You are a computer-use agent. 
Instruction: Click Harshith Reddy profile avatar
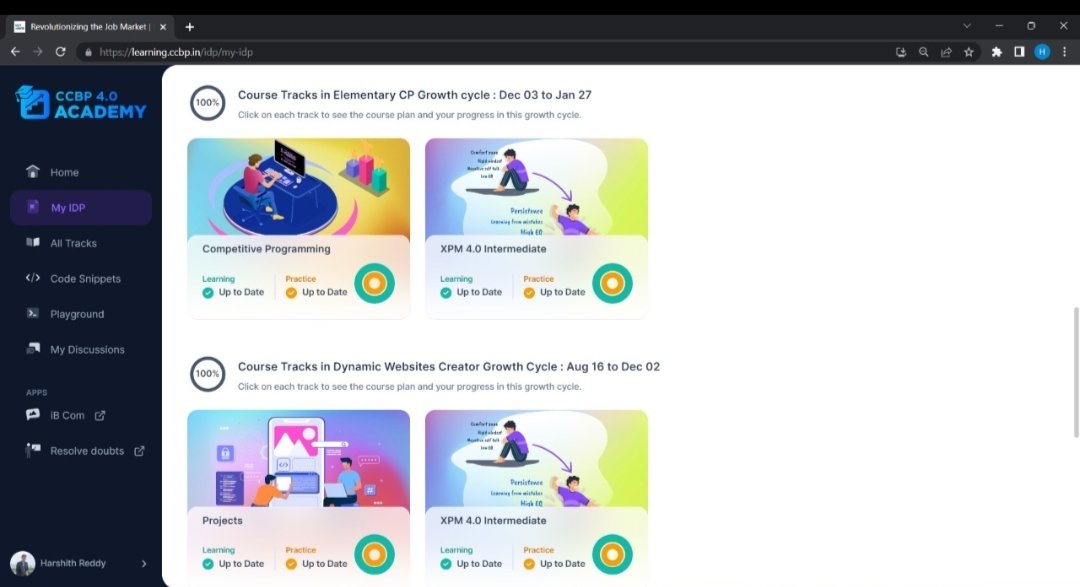click(x=23, y=564)
